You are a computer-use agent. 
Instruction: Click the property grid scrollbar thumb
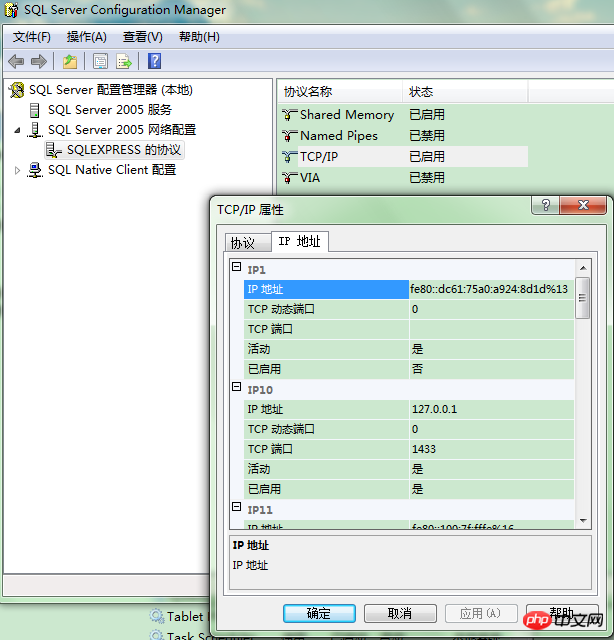pos(583,298)
